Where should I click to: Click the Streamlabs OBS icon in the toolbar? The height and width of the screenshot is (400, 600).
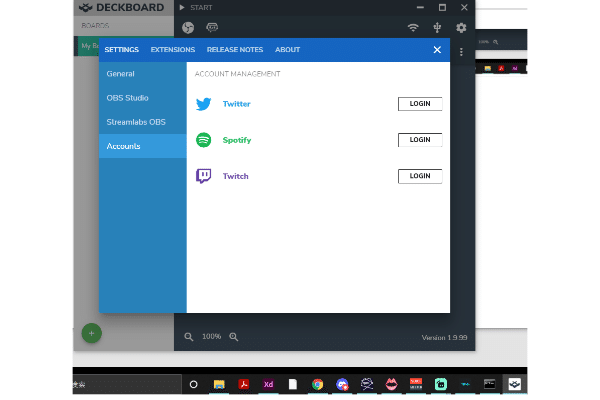(x=212, y=27)
